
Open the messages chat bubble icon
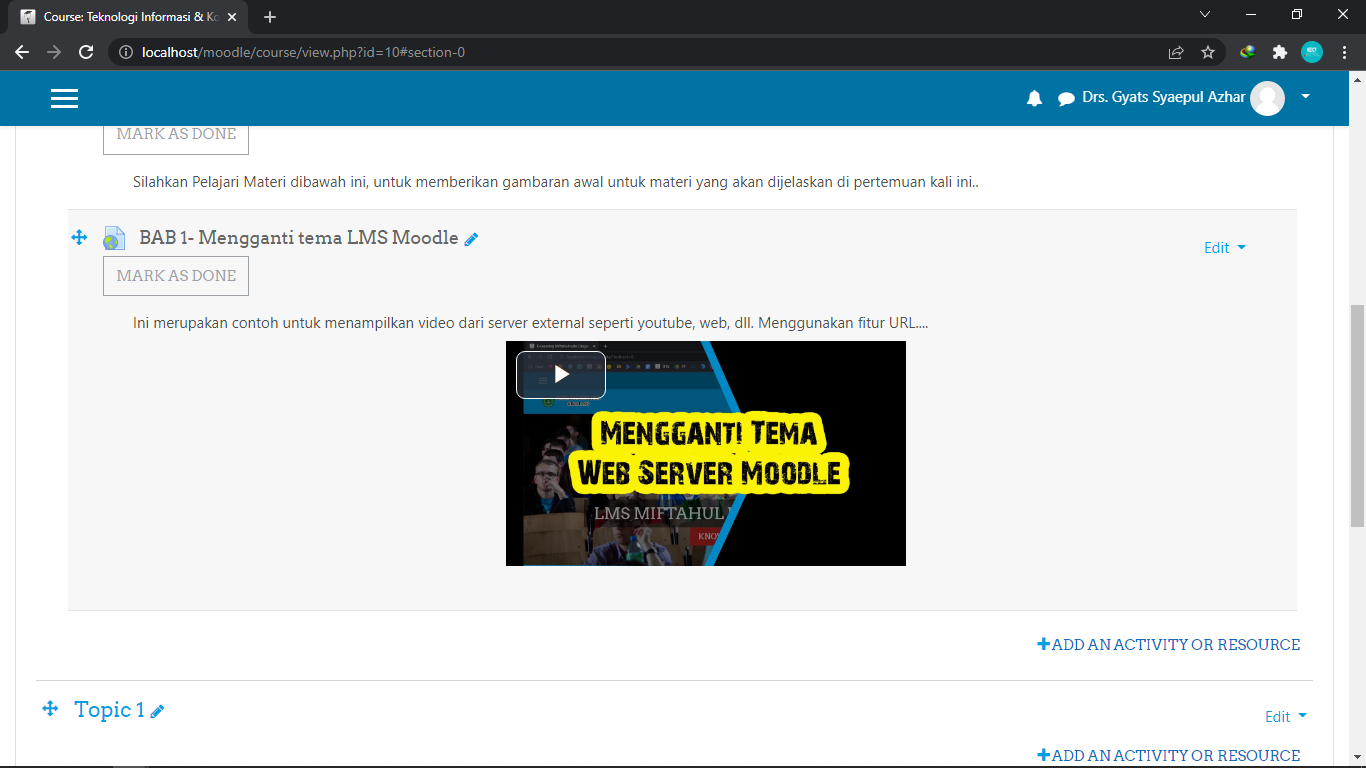pyautogui.click(x=1066, y=99)
